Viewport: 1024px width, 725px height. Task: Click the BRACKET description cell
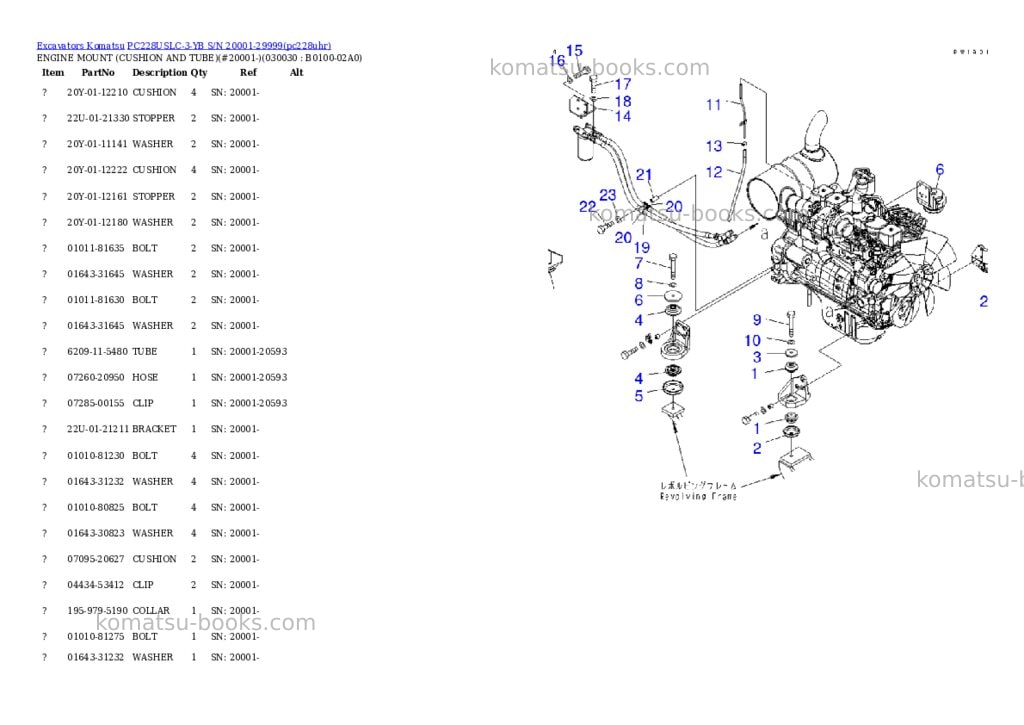(x=154, y=429)
